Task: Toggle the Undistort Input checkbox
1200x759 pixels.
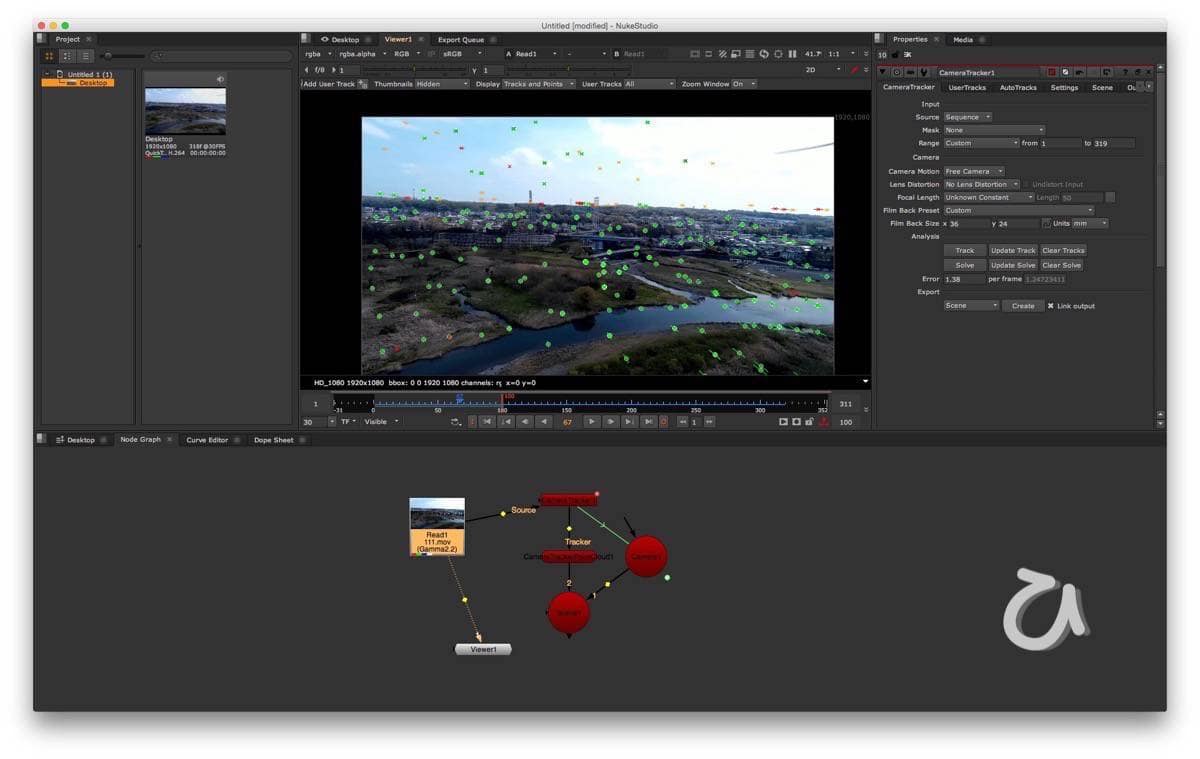Action: [1025, 185]
